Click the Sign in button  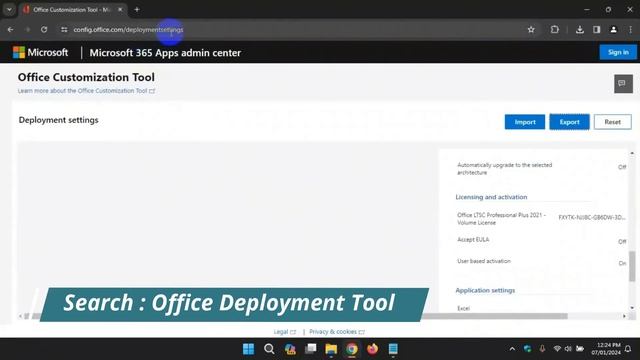[618, 52]
